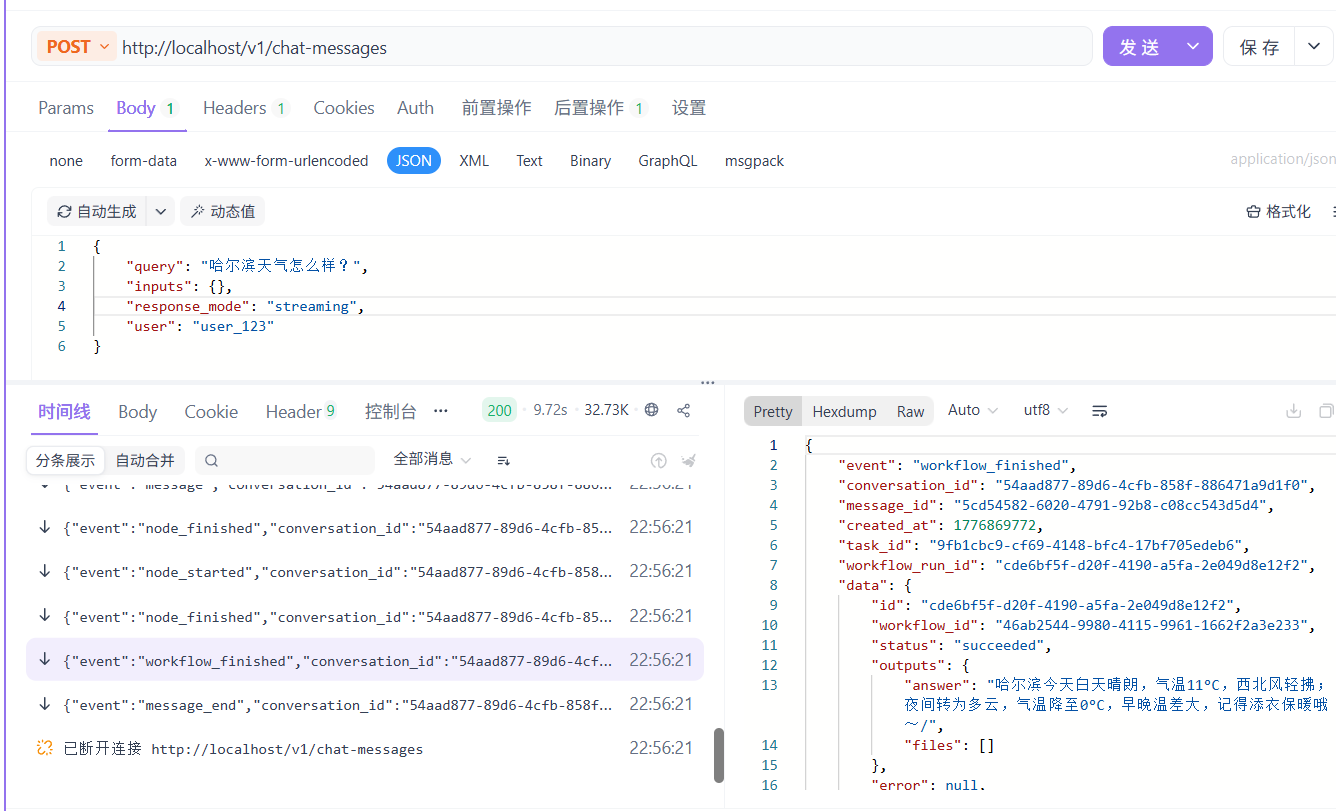Select the node_started event row
Image resolution: width=1336 pixels, height=811 pixels.
pyautogui.click(x=365, y=572)
